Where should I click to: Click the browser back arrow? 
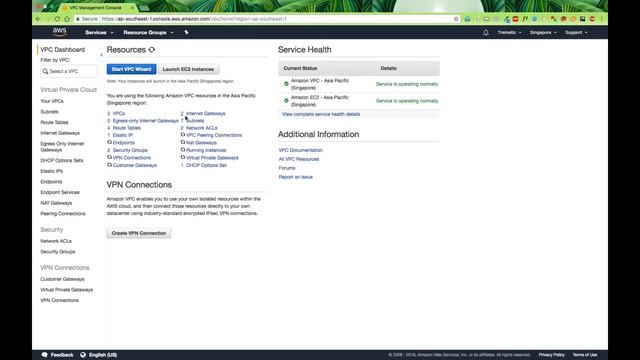[38, 19]
